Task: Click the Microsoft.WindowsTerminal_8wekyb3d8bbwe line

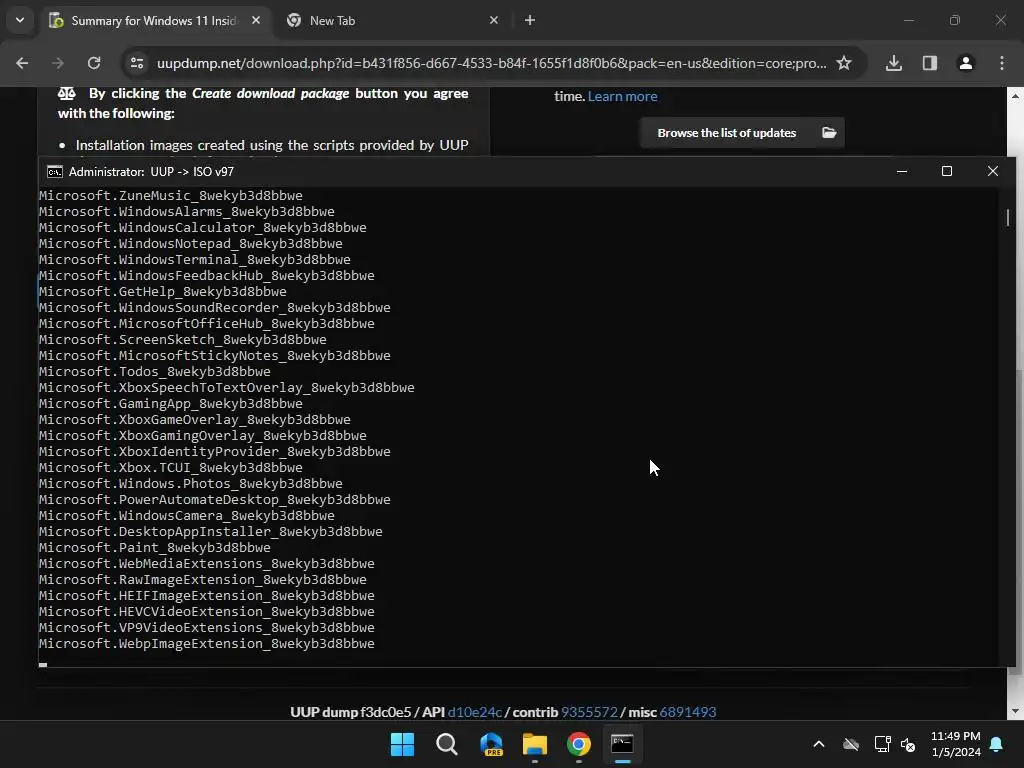Action: [195, 260]
